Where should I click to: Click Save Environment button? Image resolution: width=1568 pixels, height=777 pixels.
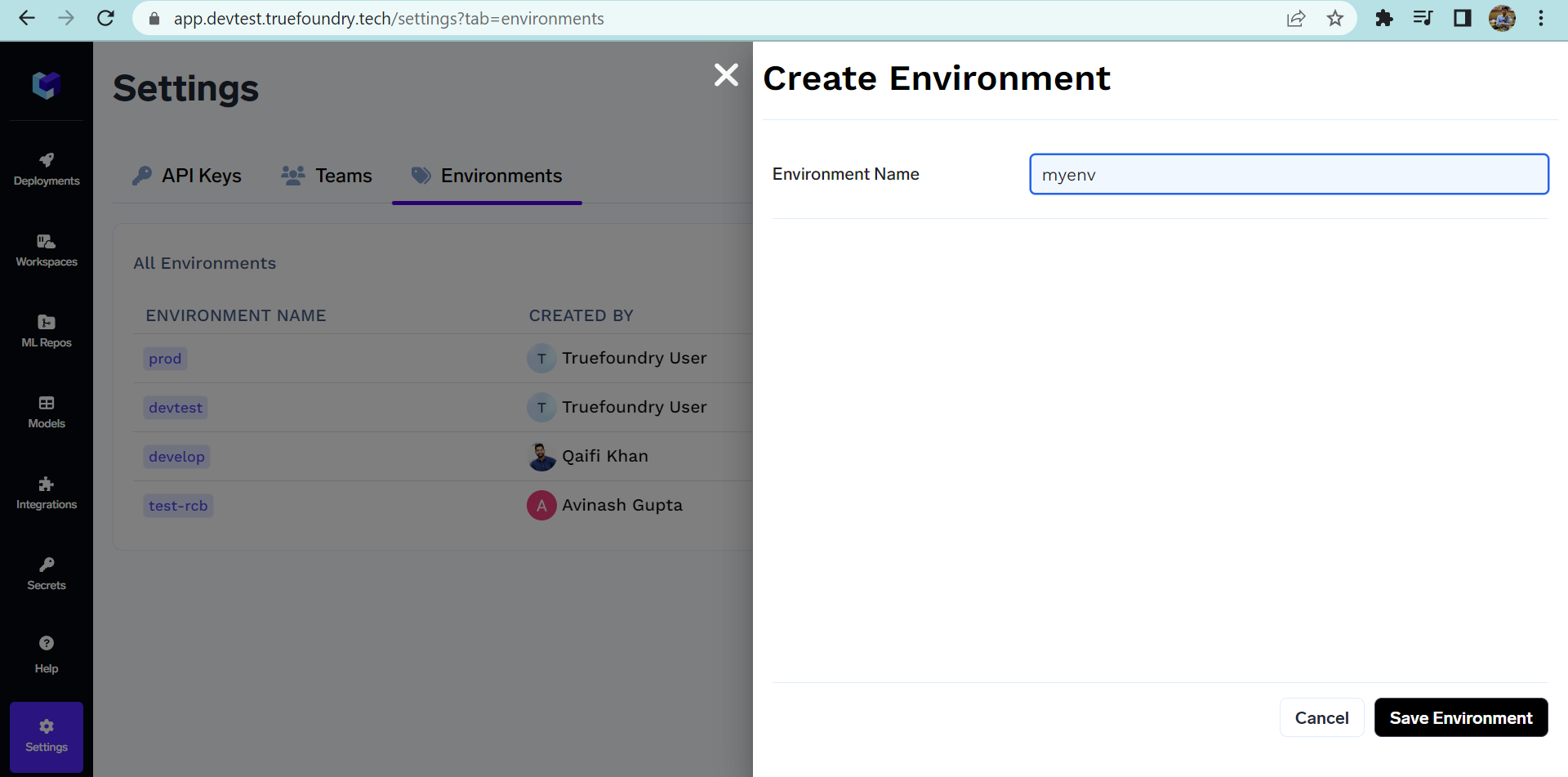click(1461, 717)
